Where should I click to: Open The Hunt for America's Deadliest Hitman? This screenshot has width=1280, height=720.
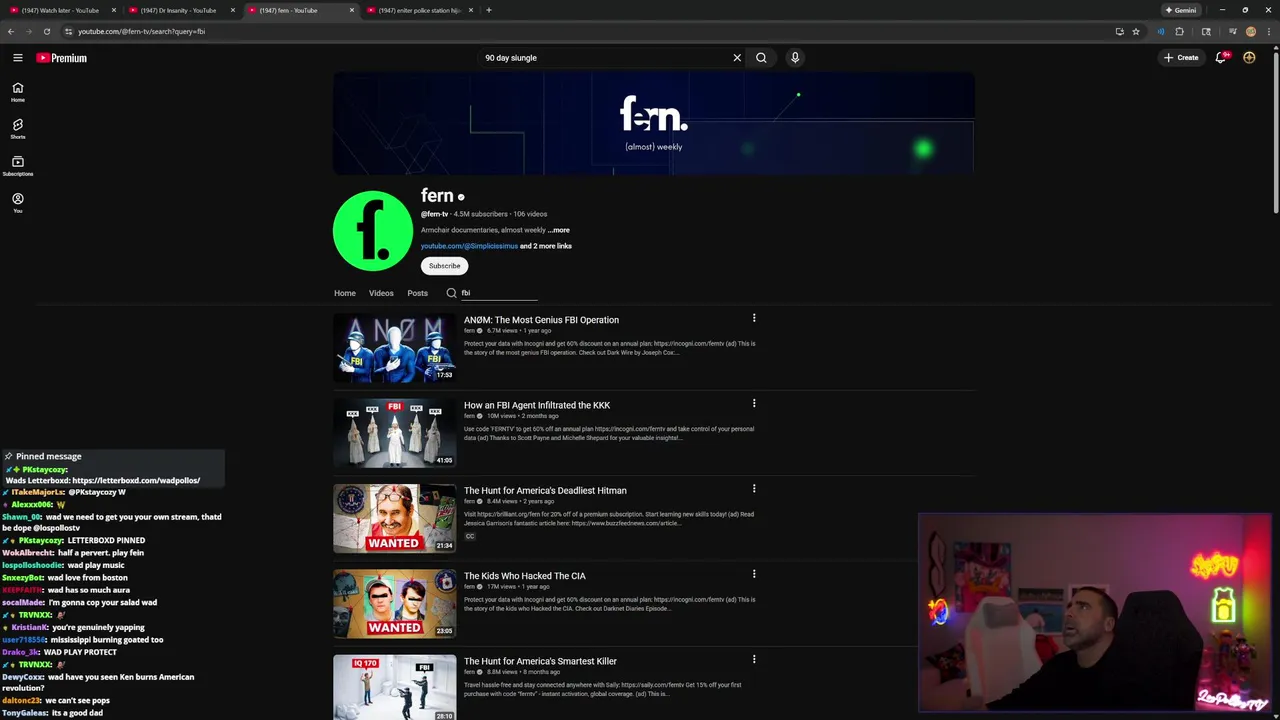click(x=545, y=491)
